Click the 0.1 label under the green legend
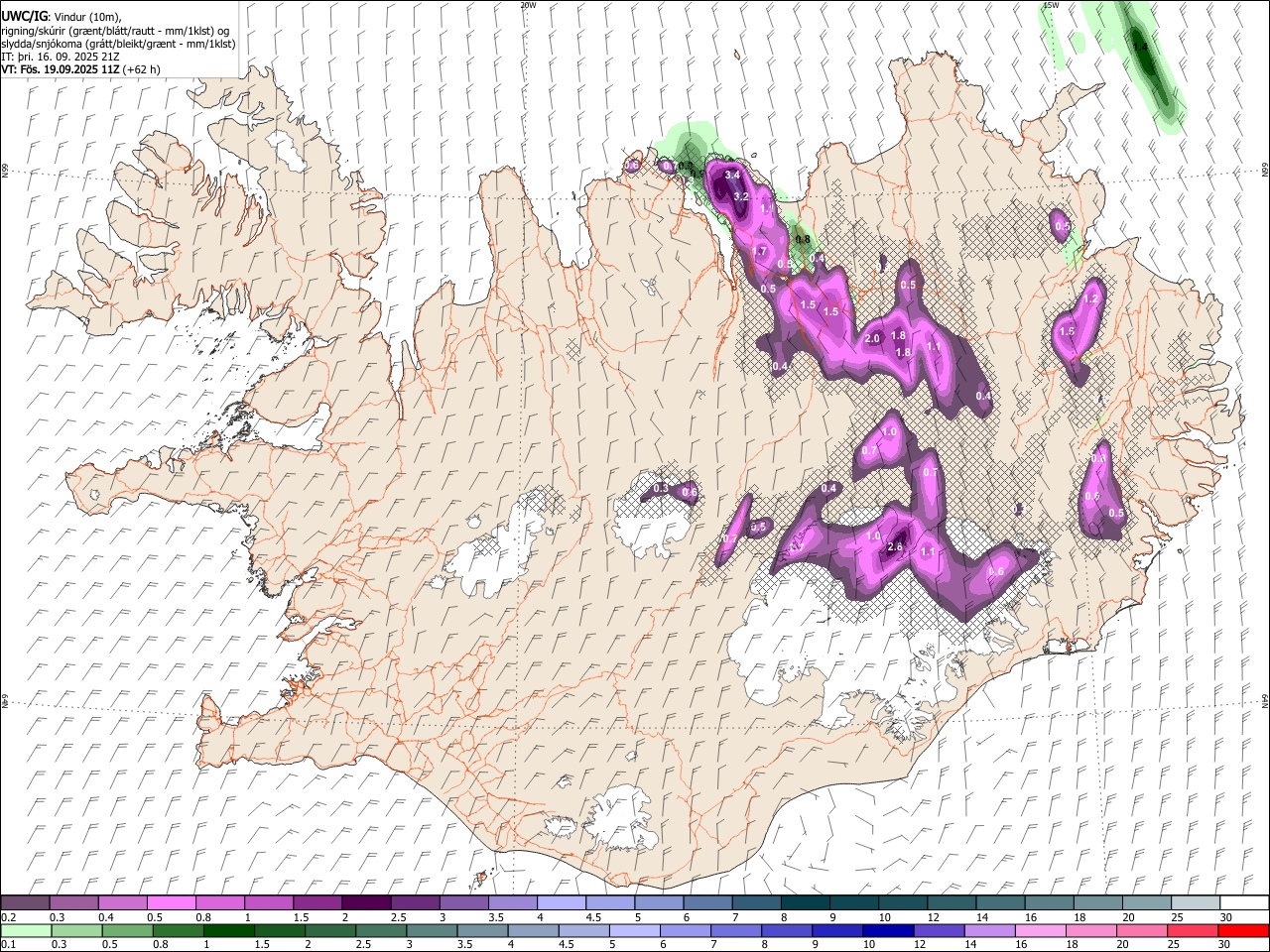Screen dimensions: 1270x952 [x=7, y=944]
